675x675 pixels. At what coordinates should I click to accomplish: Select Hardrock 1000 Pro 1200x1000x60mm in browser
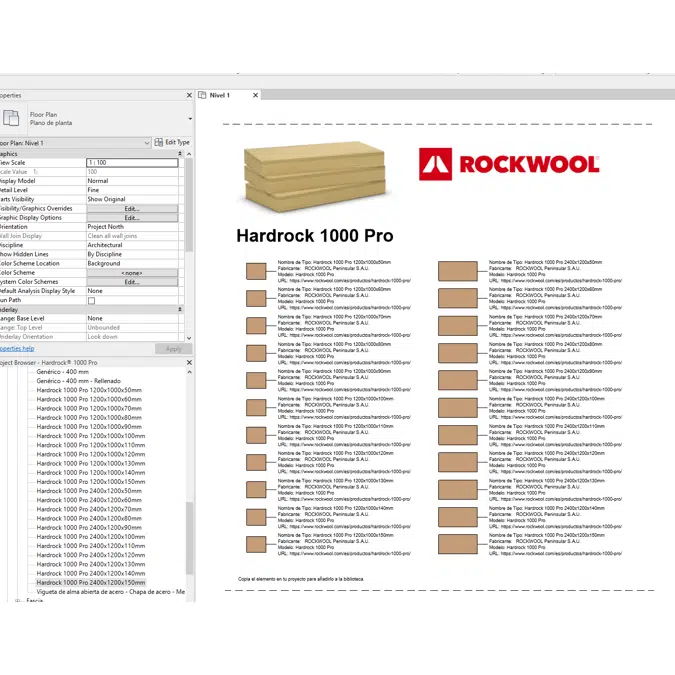pyautogui.click(x=89, y=399)
